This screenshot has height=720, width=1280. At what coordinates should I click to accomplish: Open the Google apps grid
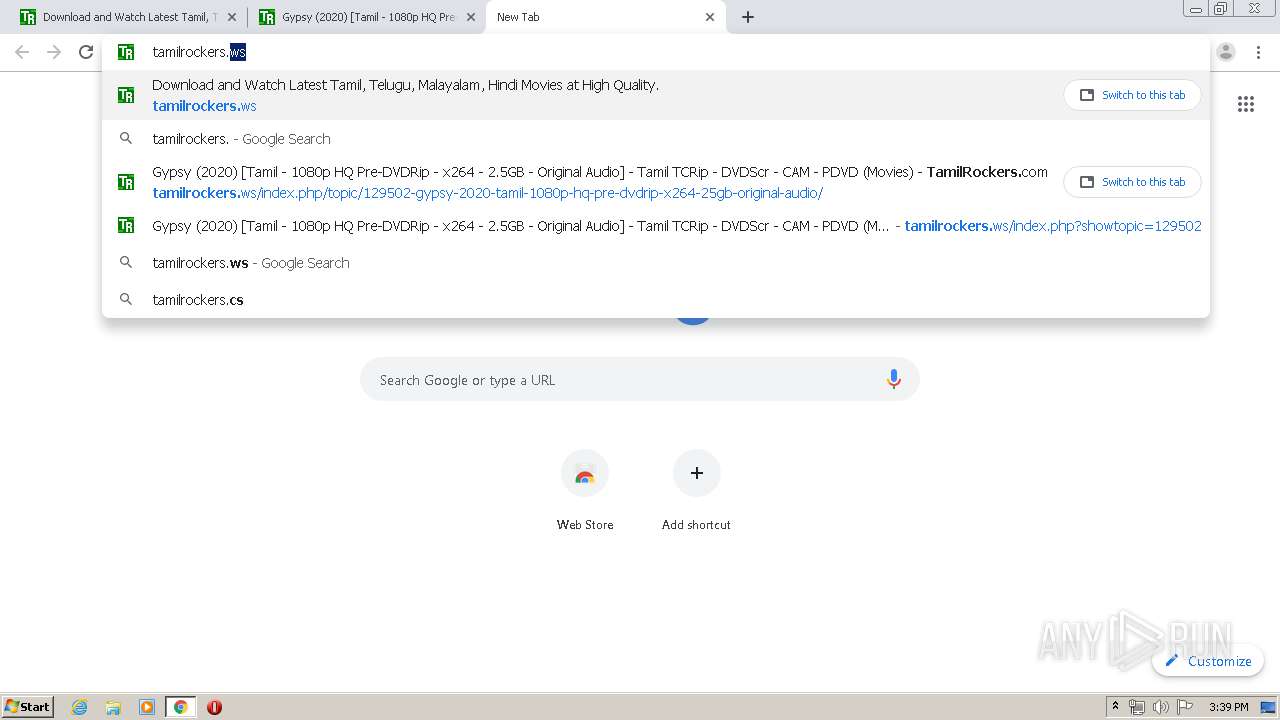point(1246,104)
